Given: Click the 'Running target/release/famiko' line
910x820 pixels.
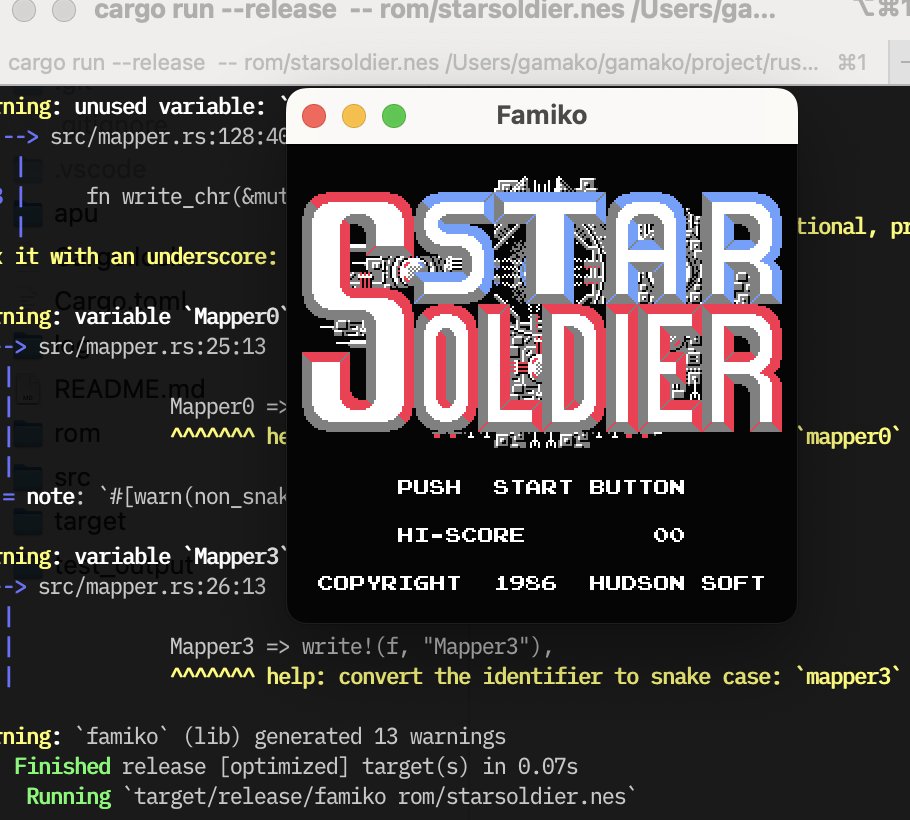Looking at the screenshot, I should (331, 796).
